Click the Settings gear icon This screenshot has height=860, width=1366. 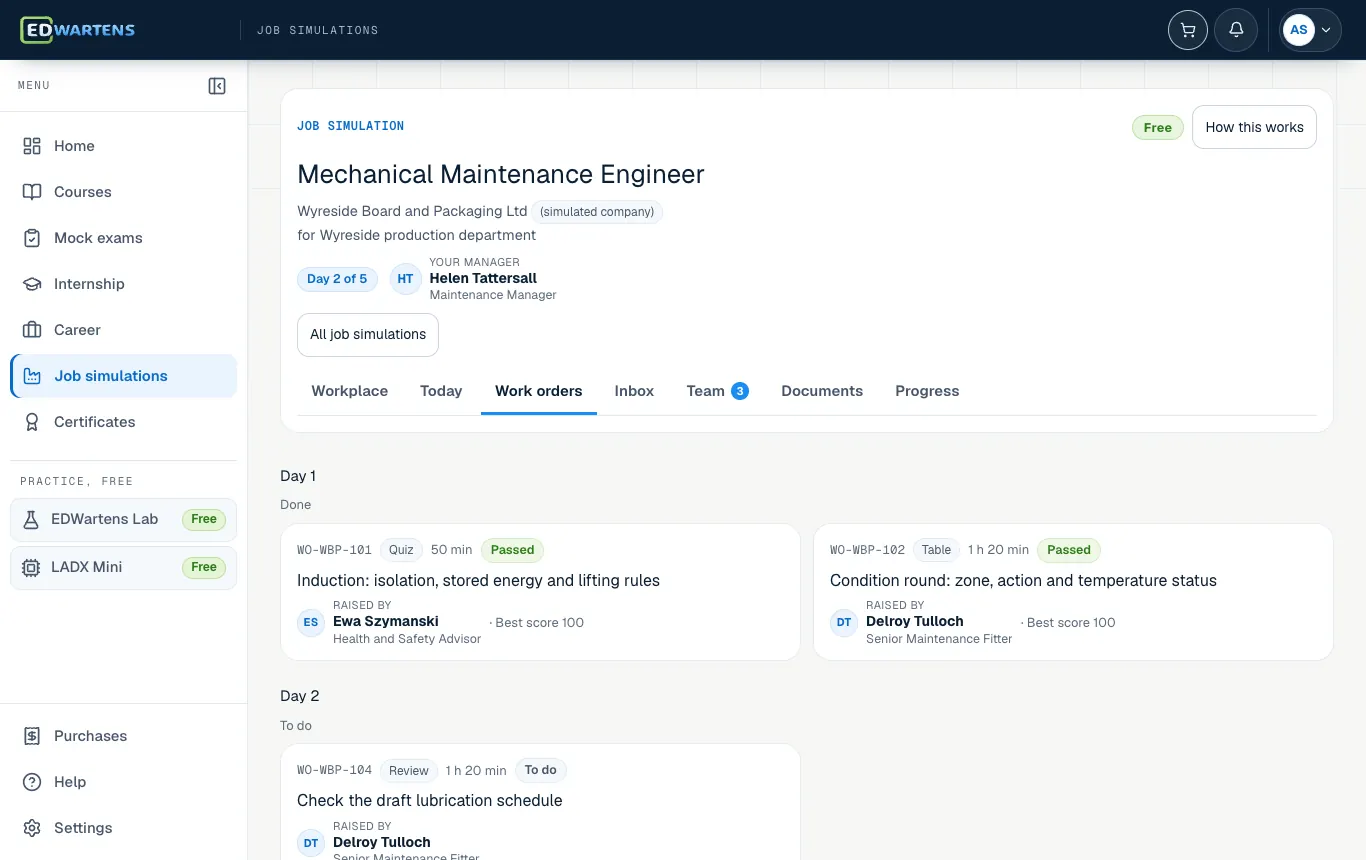(32, 828)
